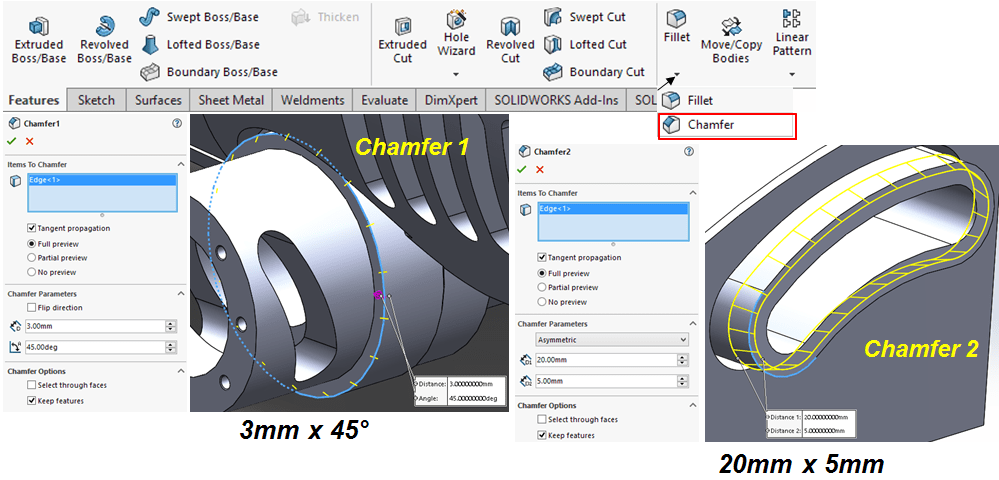Enable Flip direction checkbox

click(x=32, y=308)
